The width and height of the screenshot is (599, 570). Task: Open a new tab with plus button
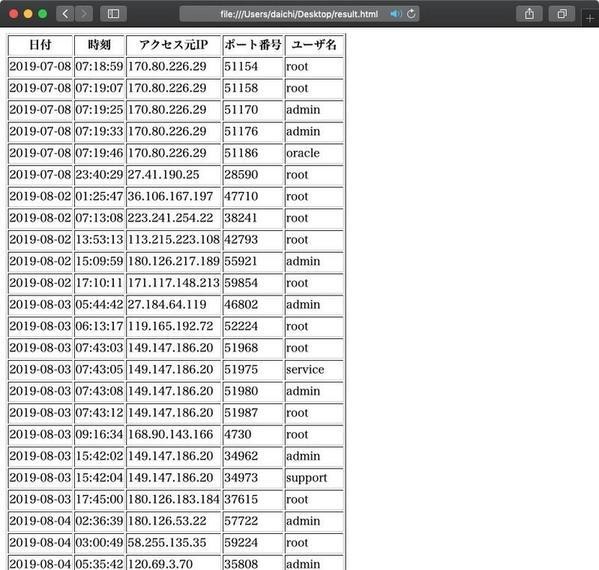[x=590, y=18]
